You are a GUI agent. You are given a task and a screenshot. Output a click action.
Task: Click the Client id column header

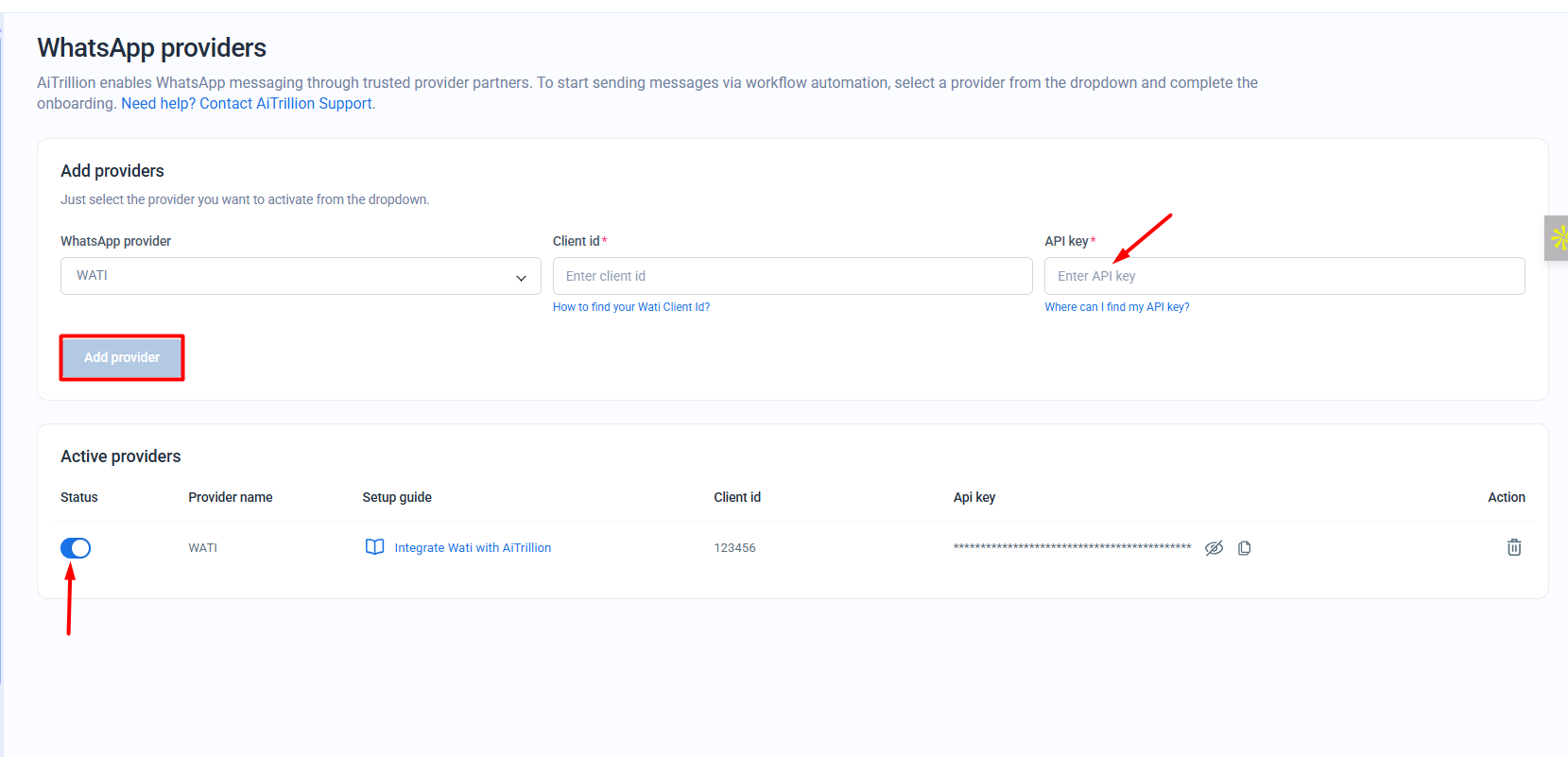(737, 497)
